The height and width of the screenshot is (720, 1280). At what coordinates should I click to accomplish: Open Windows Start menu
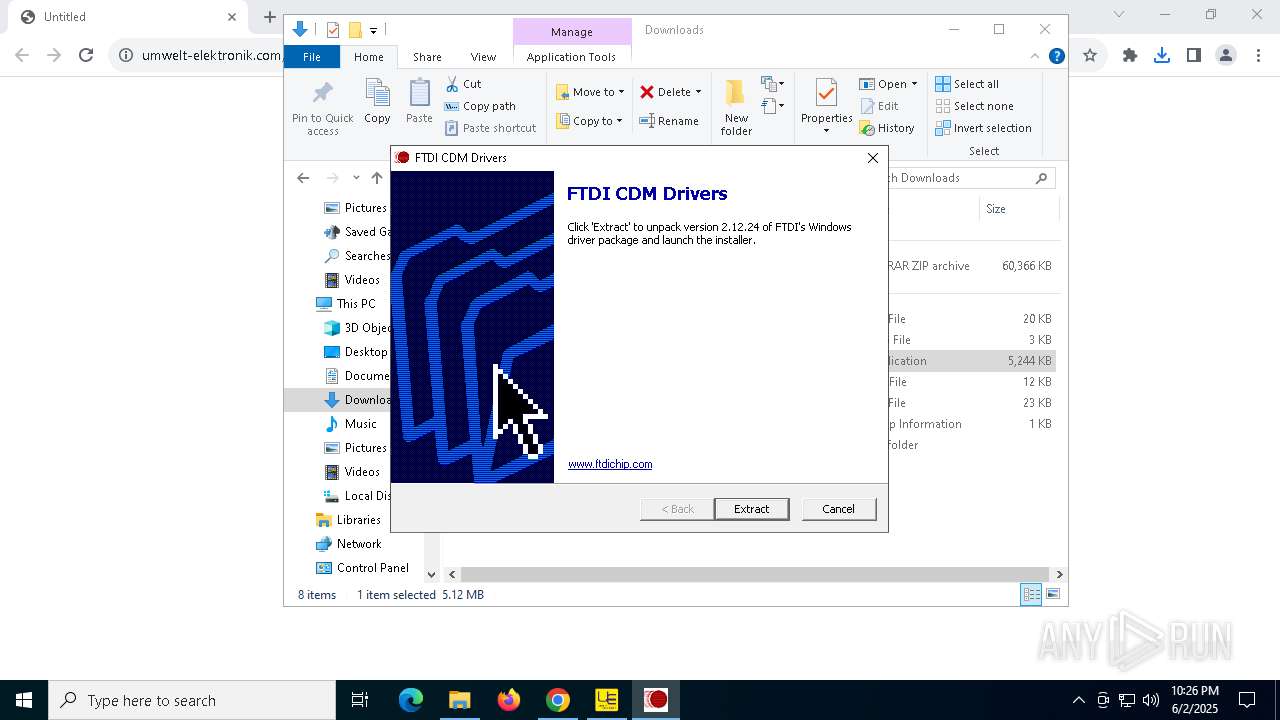click(x=24, y=700)
